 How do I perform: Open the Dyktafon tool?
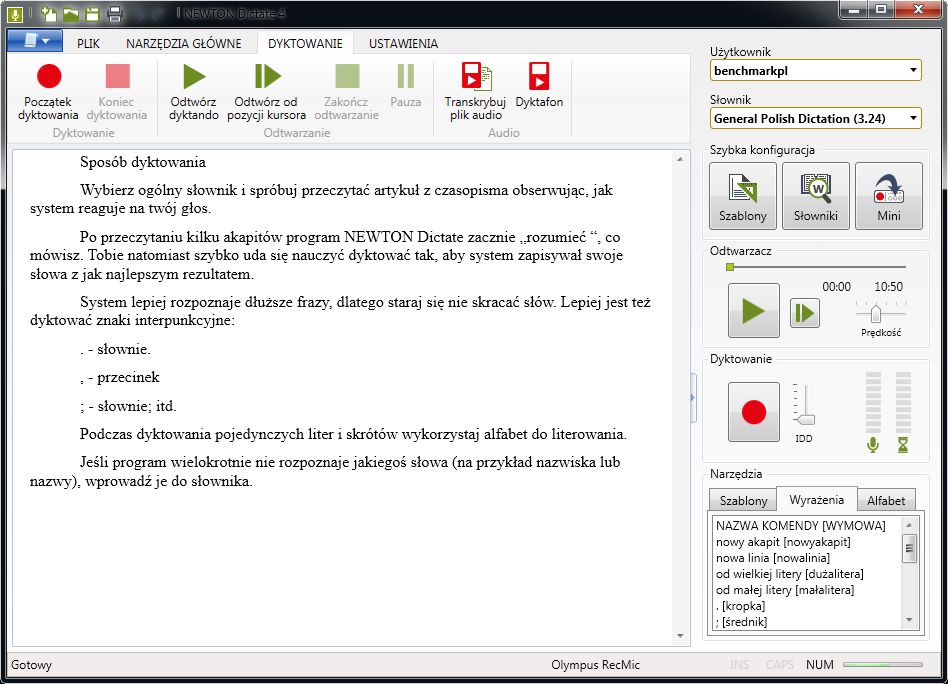pos(539,85)
